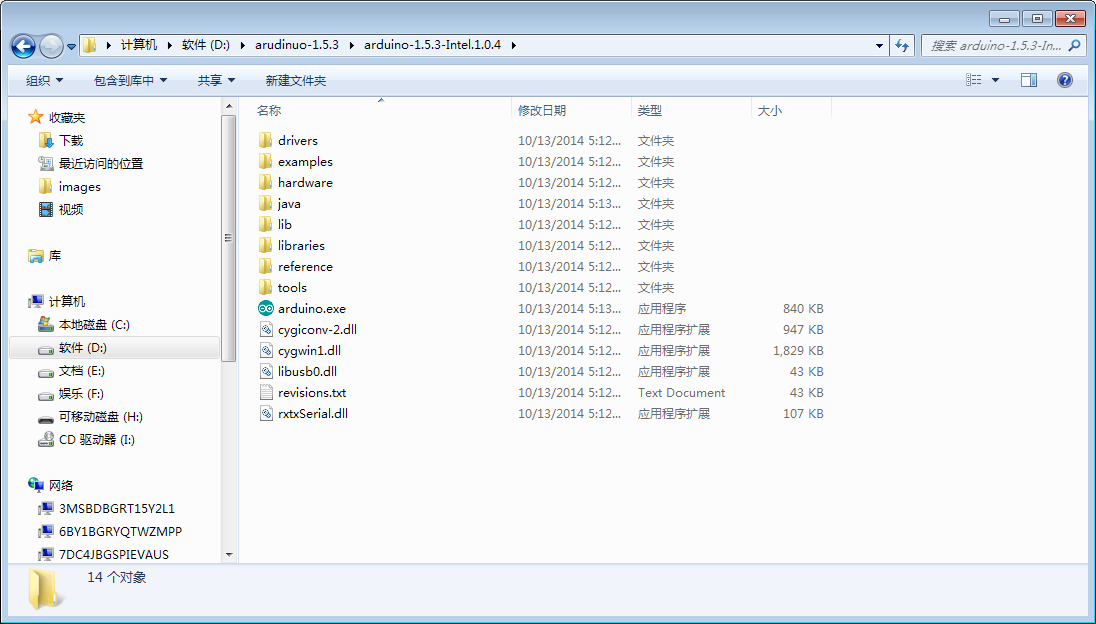Sort by 大小 column header

coord(770,110)
